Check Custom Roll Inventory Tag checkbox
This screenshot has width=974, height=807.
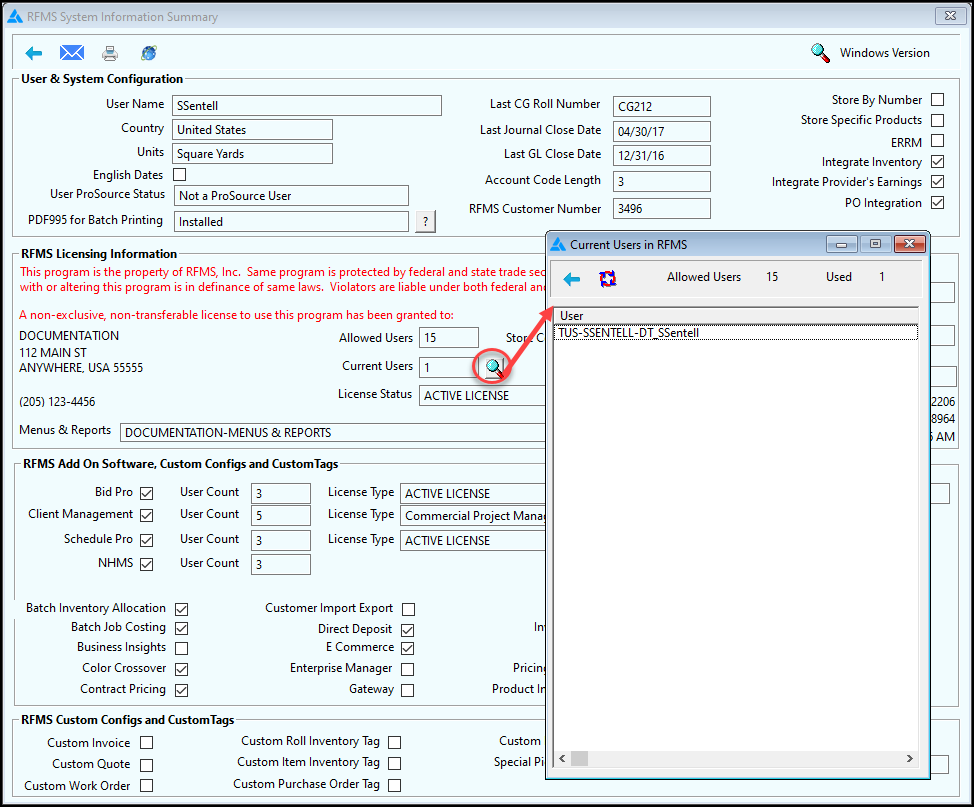[394, 742]
